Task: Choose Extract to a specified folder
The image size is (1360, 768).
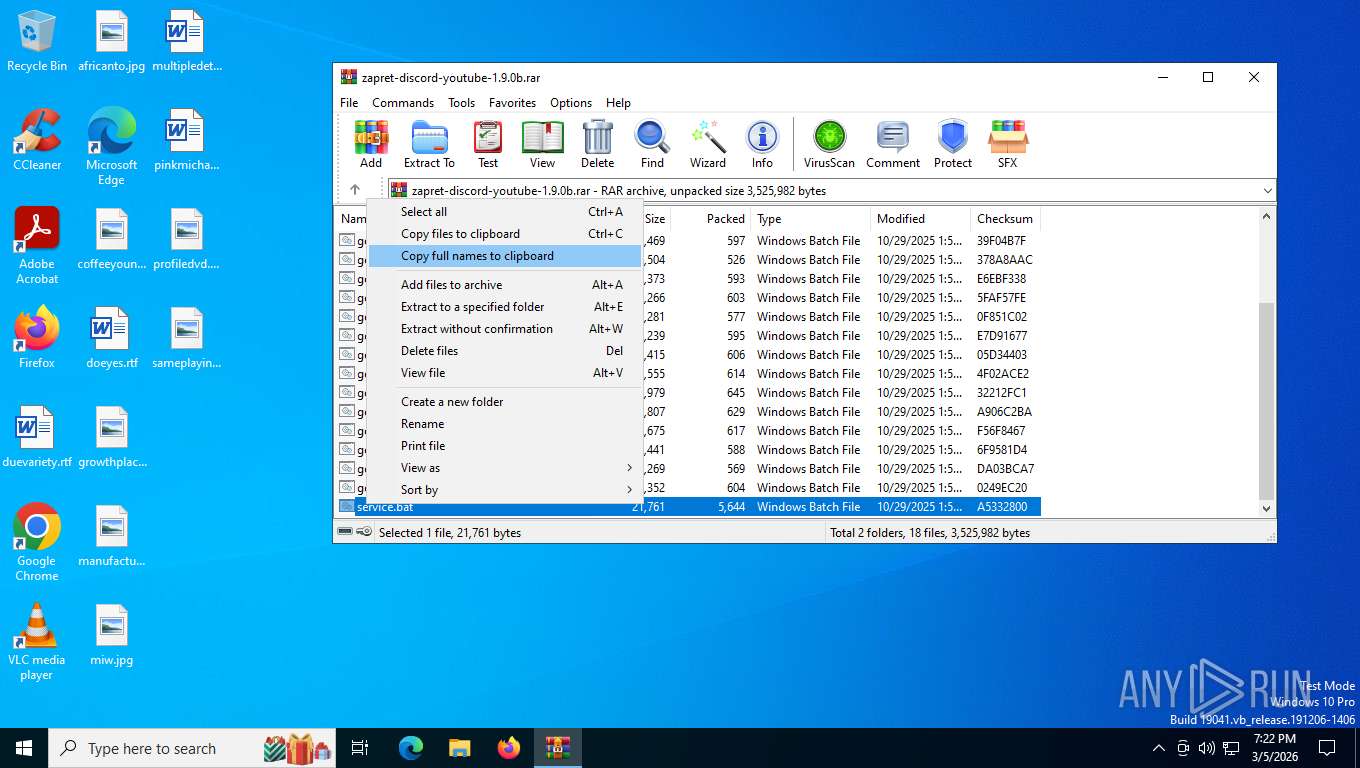Action: 505,307
